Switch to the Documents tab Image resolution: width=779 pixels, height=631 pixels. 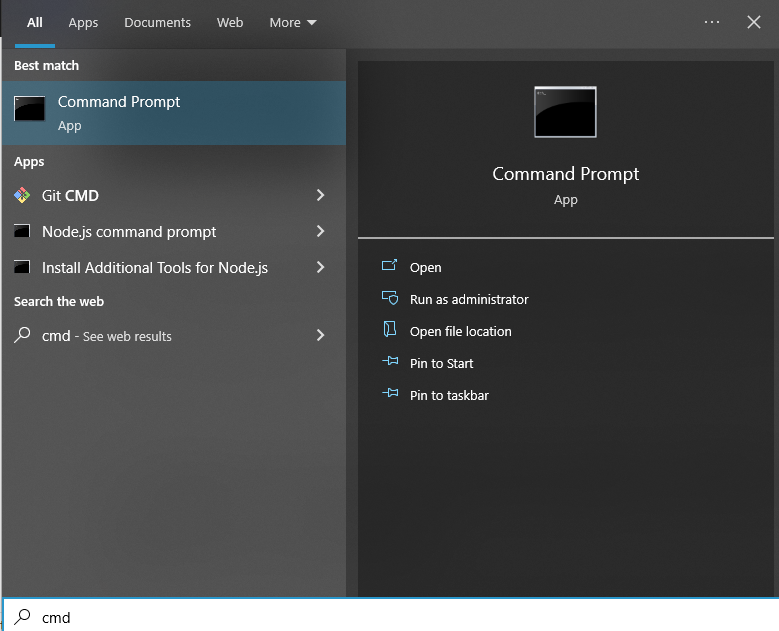click(x=157, y=23)
